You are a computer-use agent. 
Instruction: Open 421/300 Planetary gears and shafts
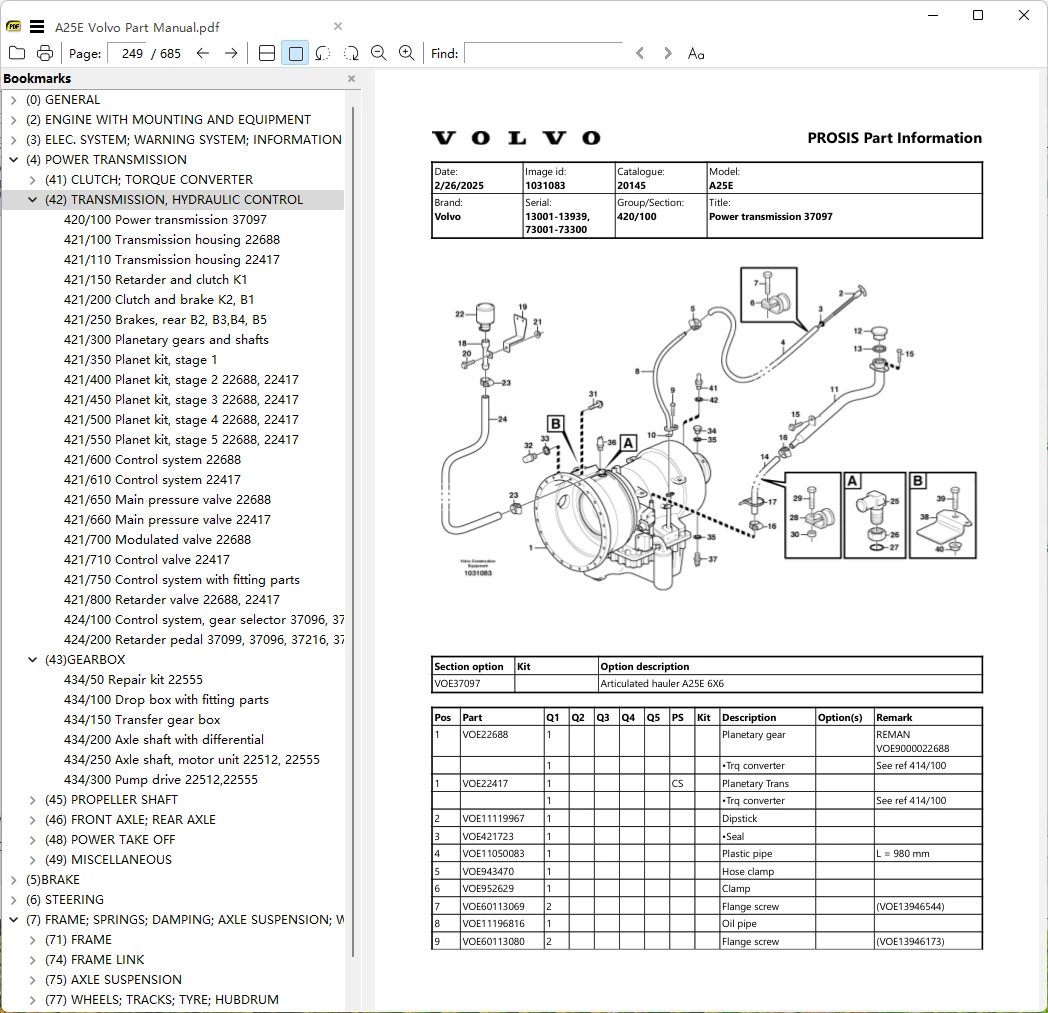pyautogui.click(x=166, y=340)
